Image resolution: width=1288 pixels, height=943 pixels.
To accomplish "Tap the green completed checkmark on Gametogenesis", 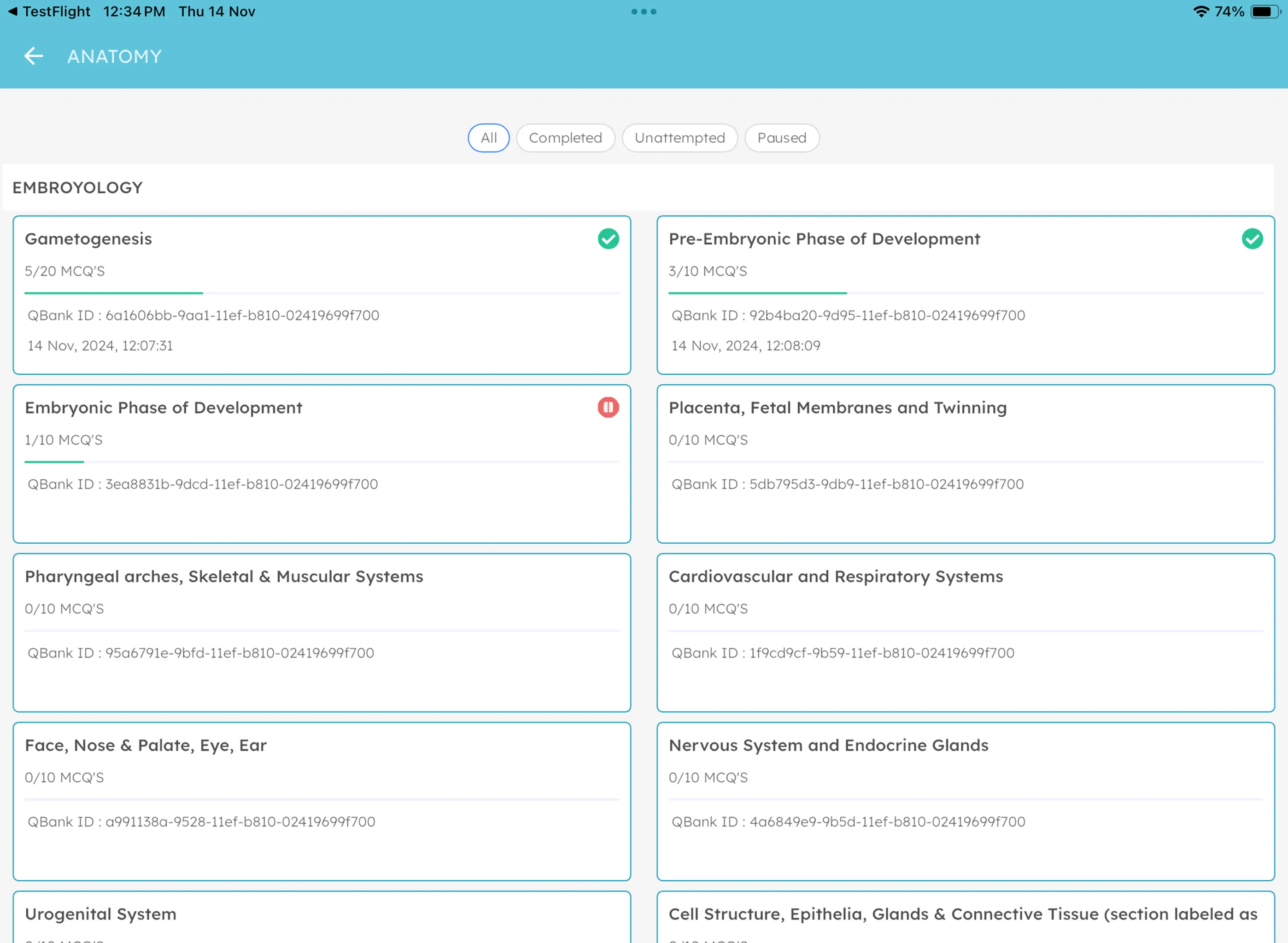I will 608,239.
